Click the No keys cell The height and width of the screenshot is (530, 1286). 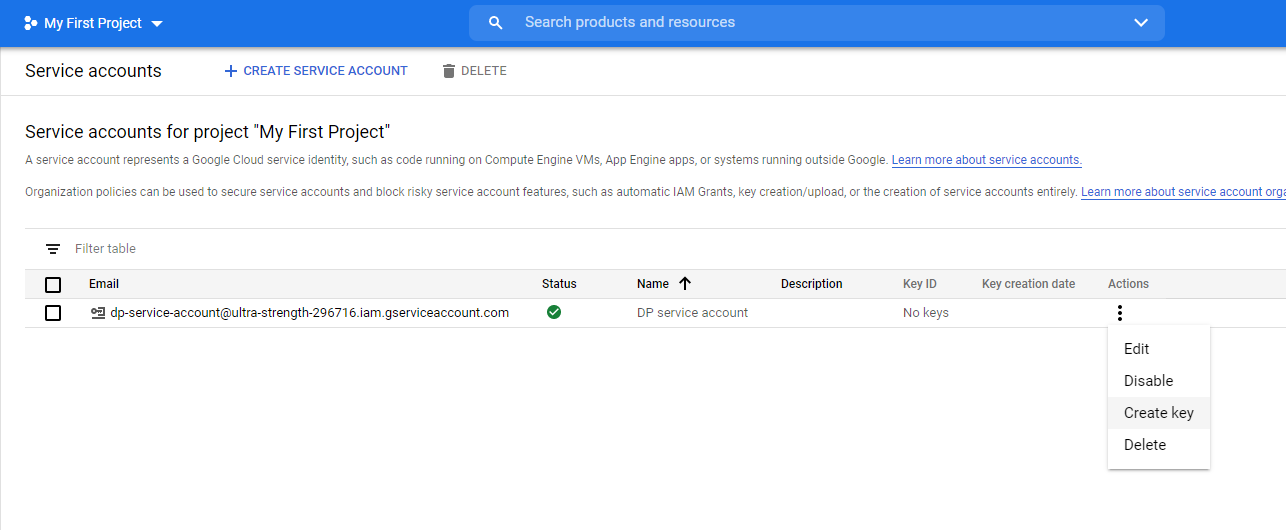926,313
